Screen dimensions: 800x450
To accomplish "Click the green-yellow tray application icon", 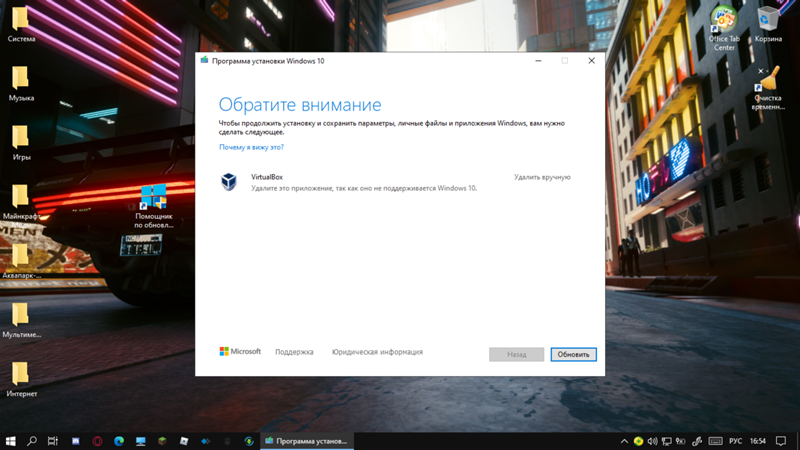I will [x=638, y=441].
